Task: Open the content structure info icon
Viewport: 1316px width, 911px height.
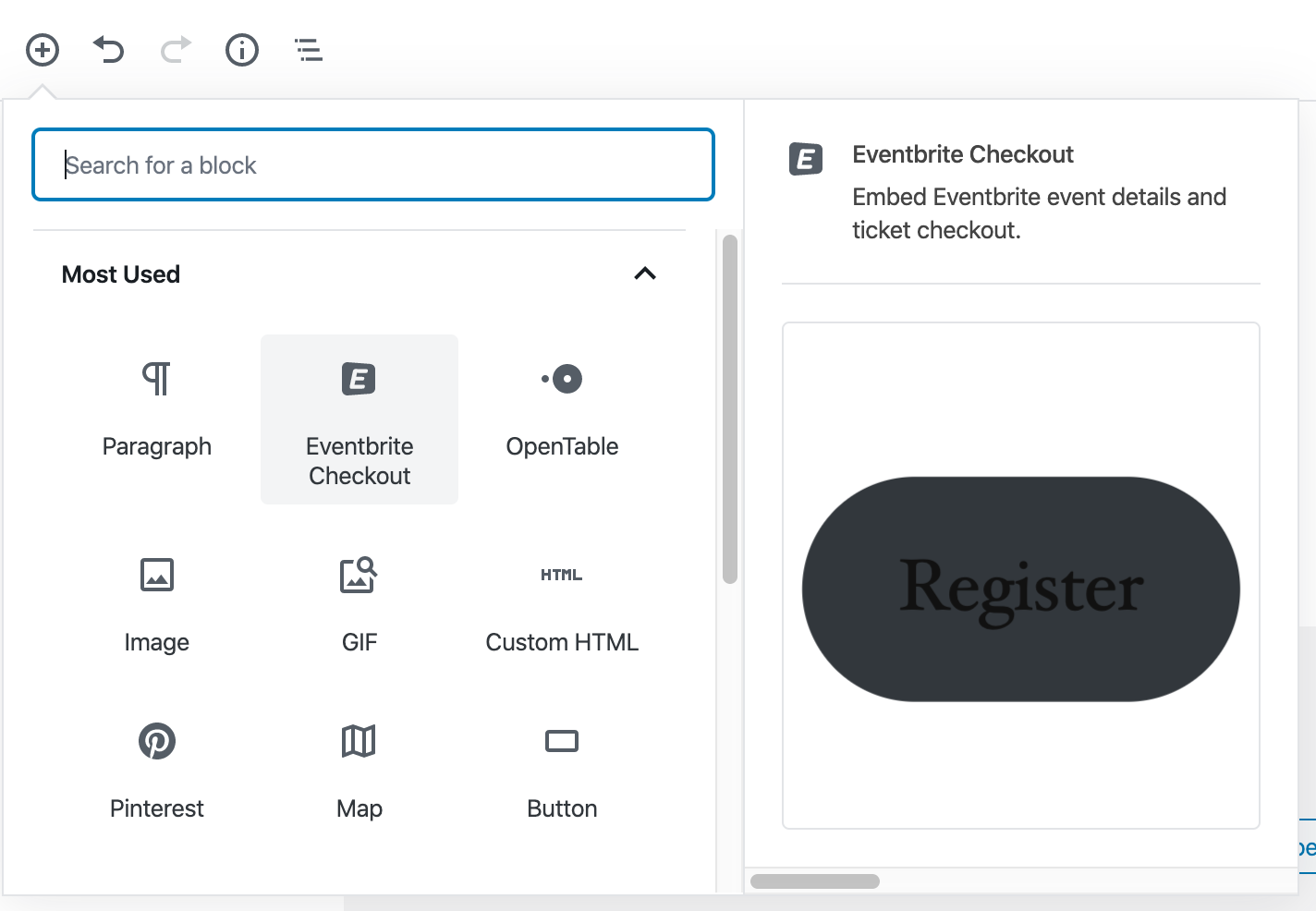Action: (x=242, y=50)
